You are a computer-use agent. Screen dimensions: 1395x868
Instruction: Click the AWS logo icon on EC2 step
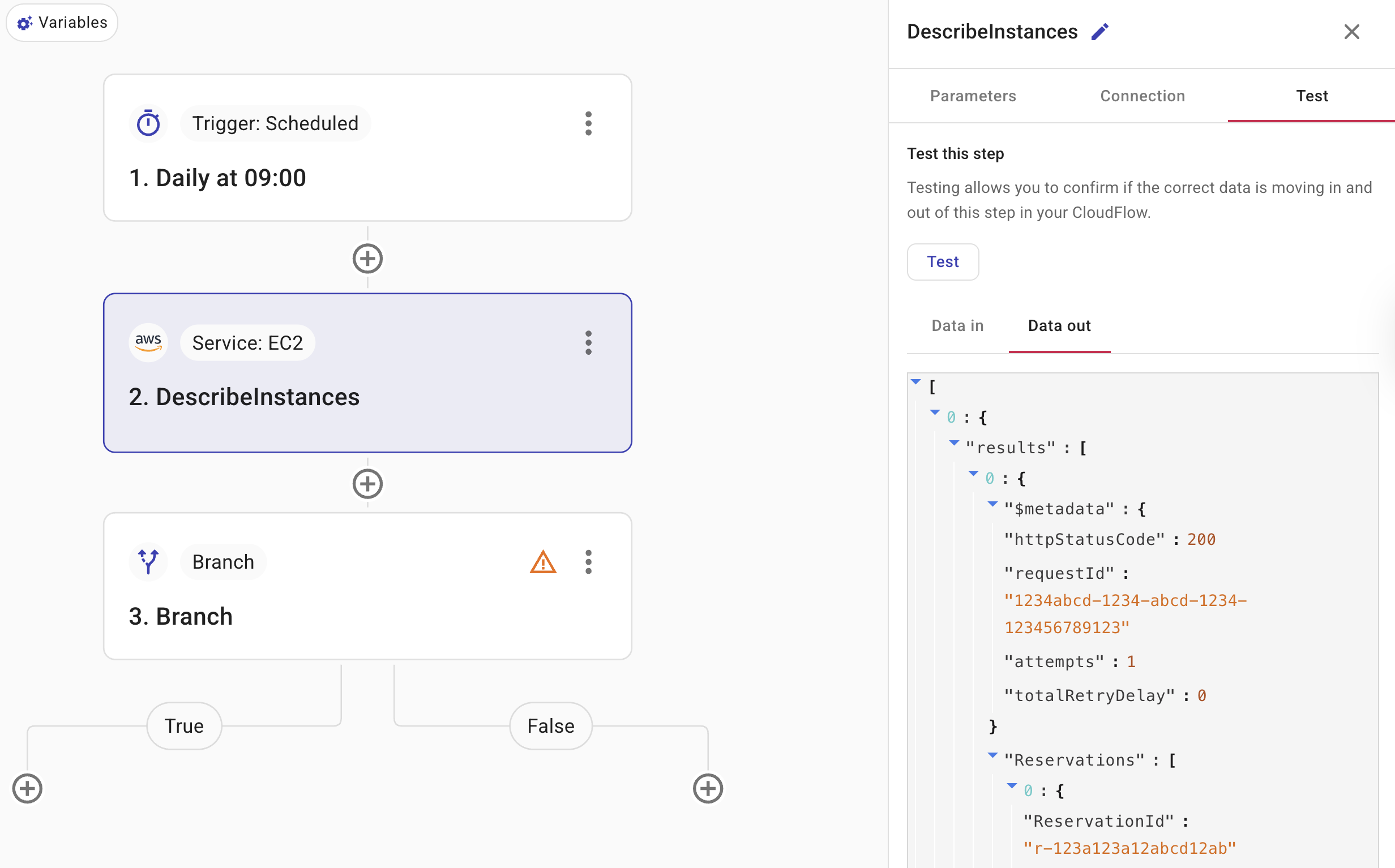click(x=148, y=343)
